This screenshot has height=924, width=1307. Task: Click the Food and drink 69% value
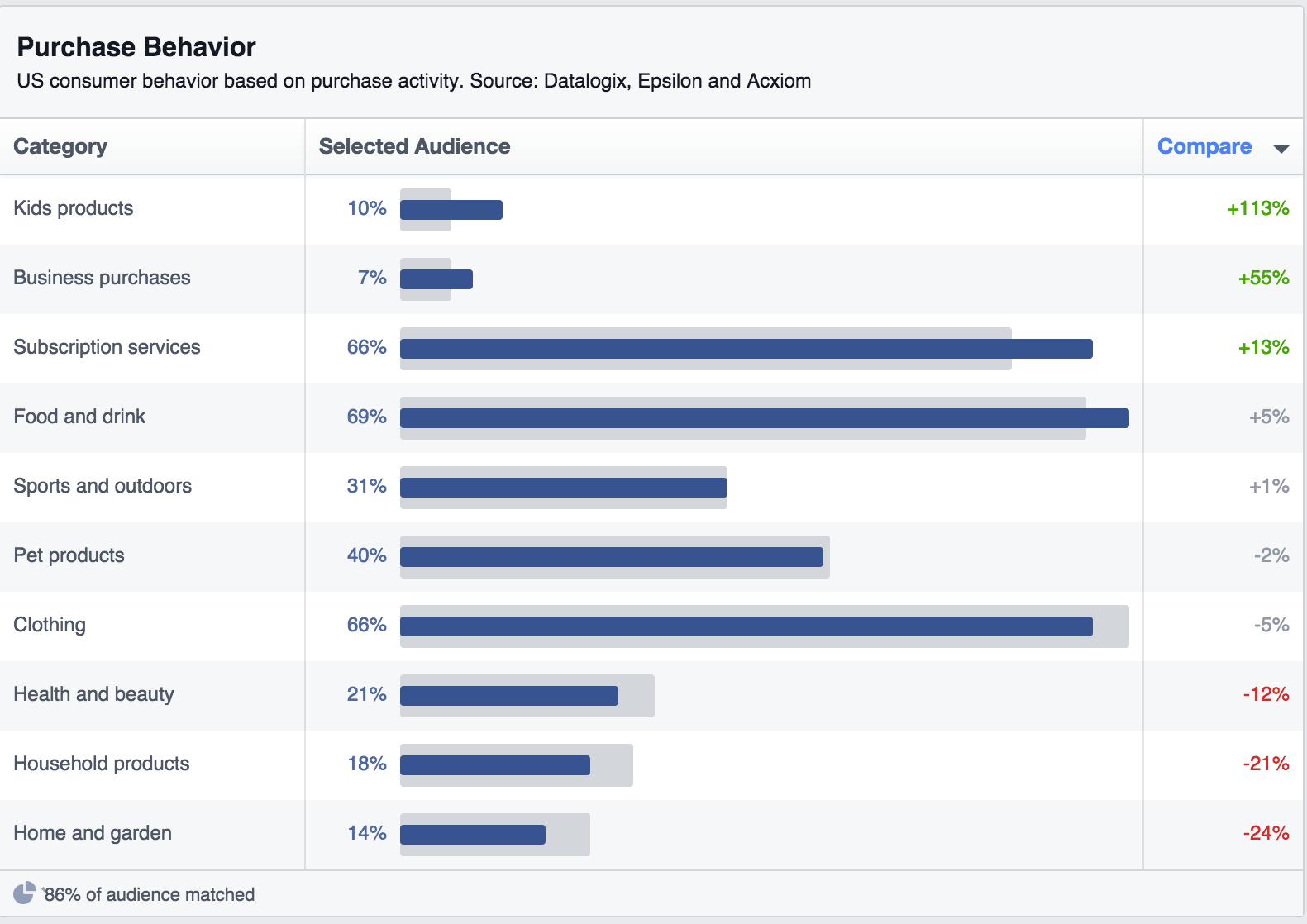(x=365, y=417)
